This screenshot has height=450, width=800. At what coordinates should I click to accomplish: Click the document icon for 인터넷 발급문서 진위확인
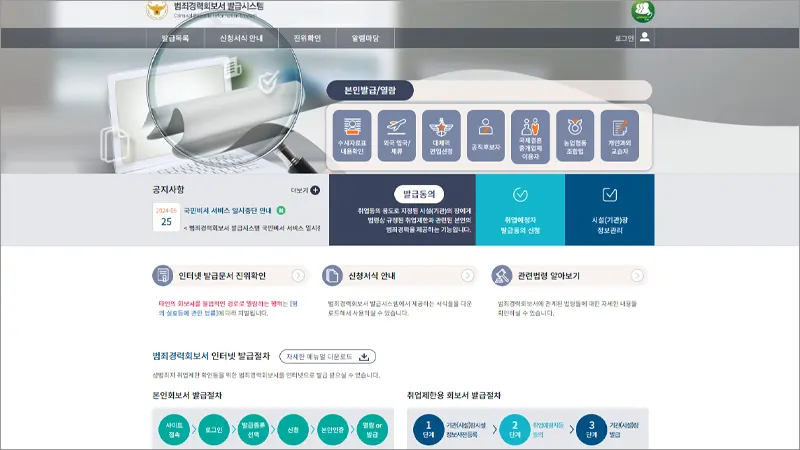pos(163,276)
